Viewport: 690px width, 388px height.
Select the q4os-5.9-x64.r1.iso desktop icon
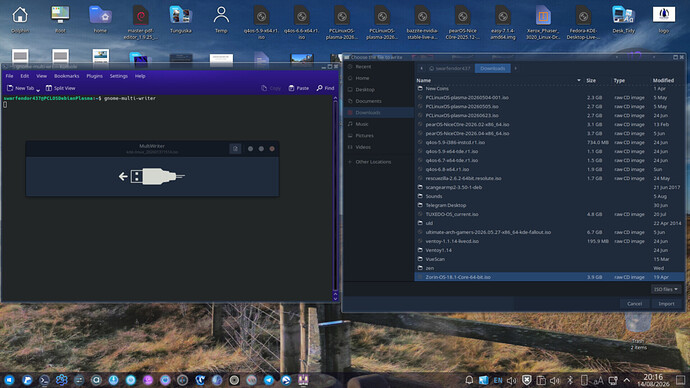[261, 22]
